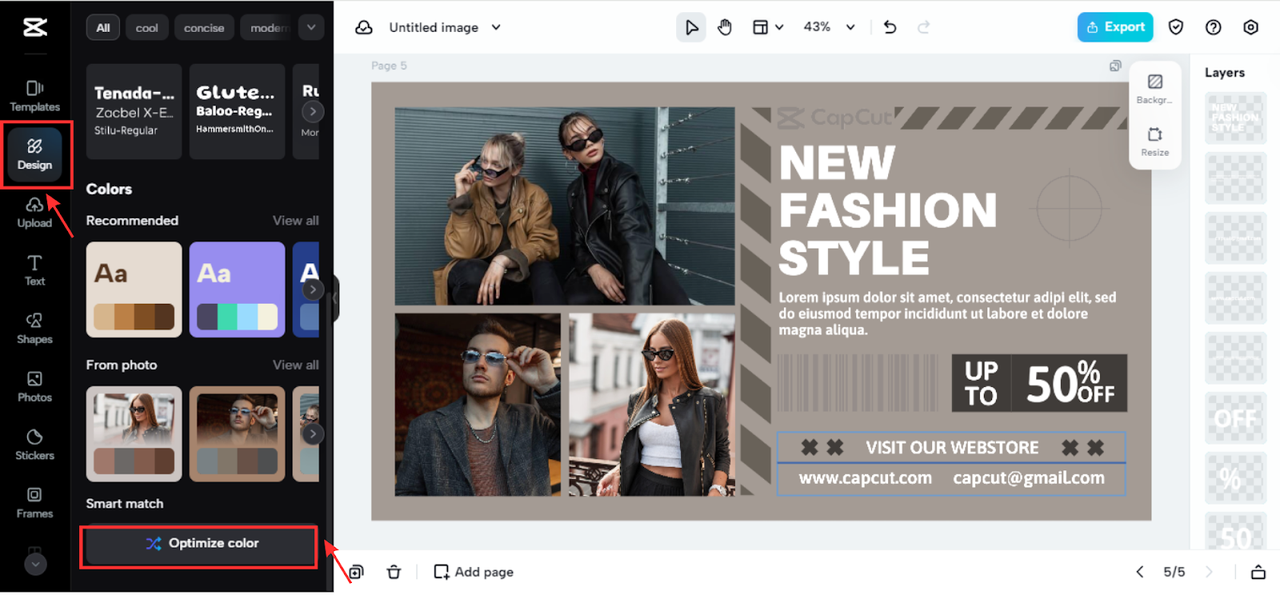Open the page overview panel icon
The height and width of the screenshot is (595, 1280).
1258,572
